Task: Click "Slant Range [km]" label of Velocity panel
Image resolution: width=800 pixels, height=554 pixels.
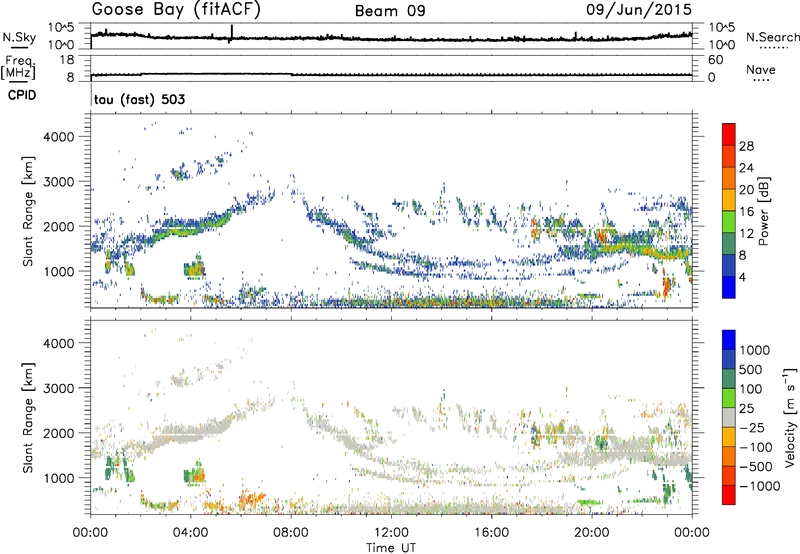Action: point(28,417)
